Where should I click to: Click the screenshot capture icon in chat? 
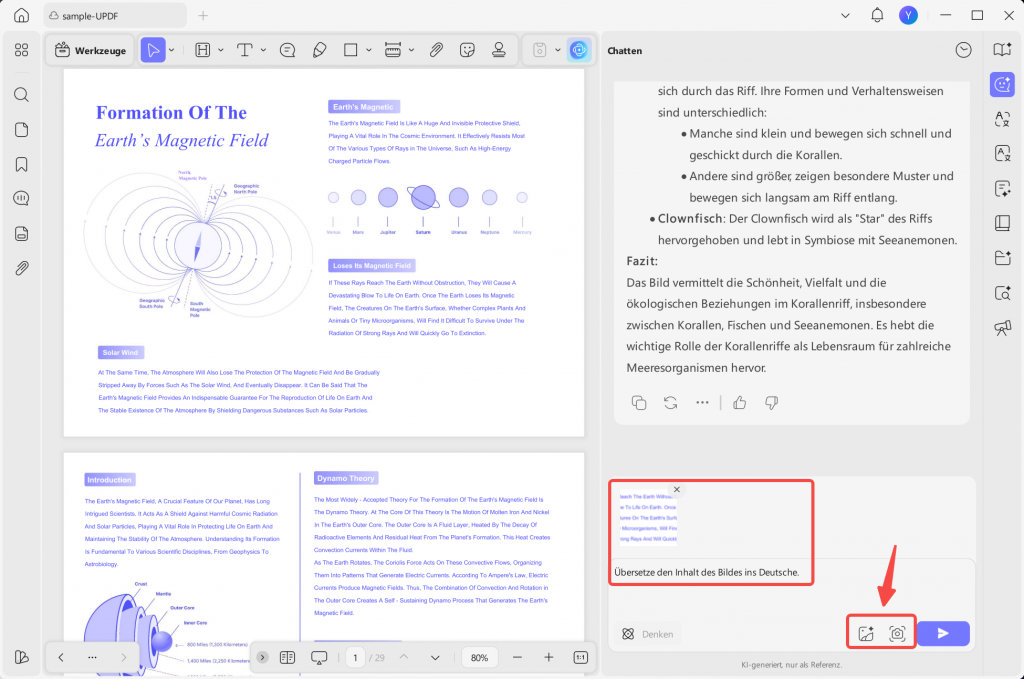pos(897,633)
